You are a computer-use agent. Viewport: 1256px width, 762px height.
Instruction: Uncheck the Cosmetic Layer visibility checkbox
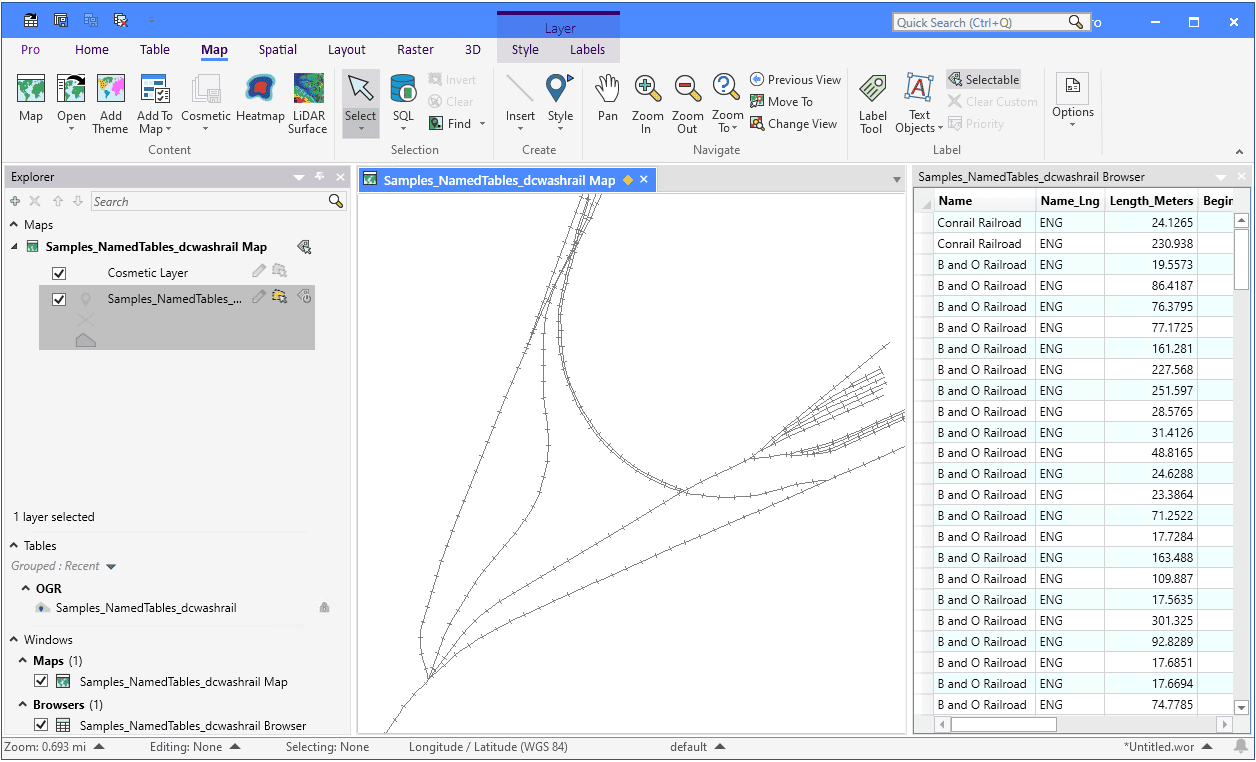point(59,273)
